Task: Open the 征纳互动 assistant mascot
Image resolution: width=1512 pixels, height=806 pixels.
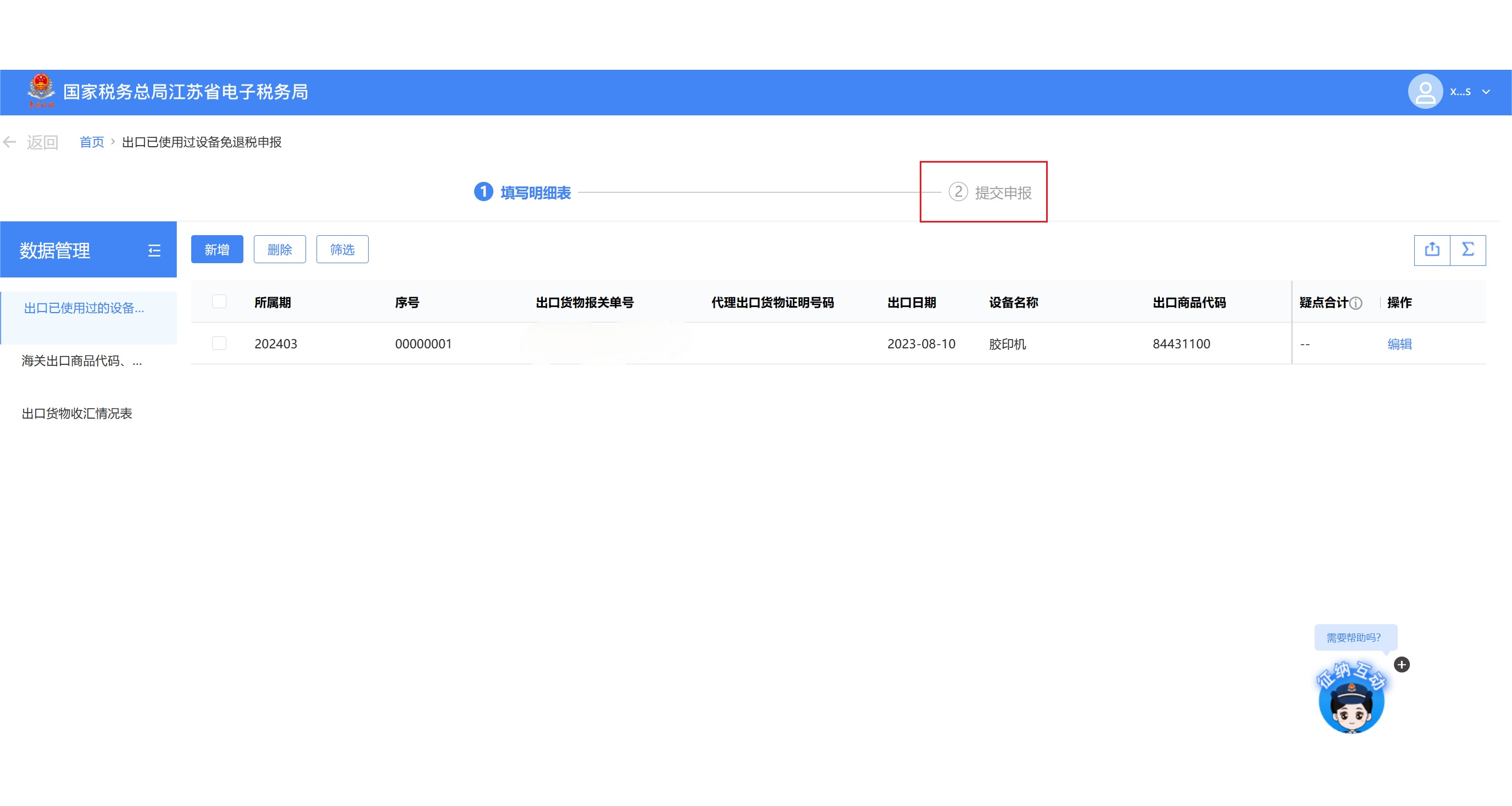Action: pos(1351,702)
